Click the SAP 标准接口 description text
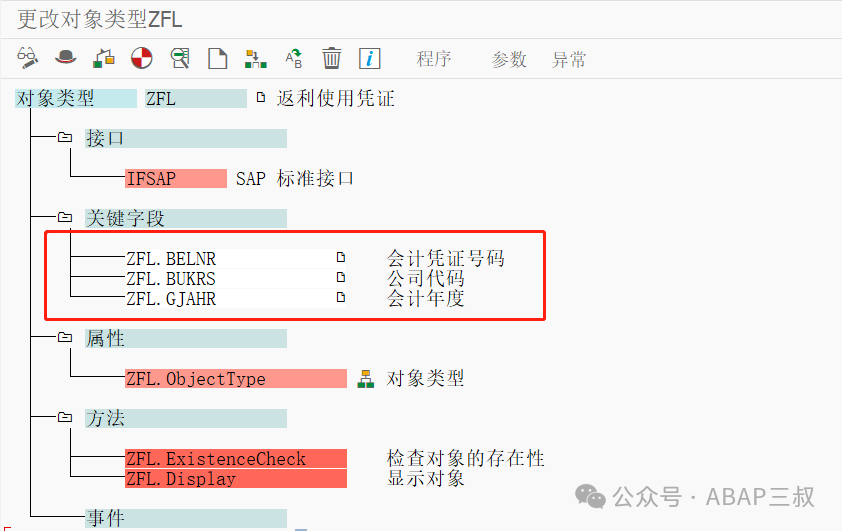 [295, 178]
